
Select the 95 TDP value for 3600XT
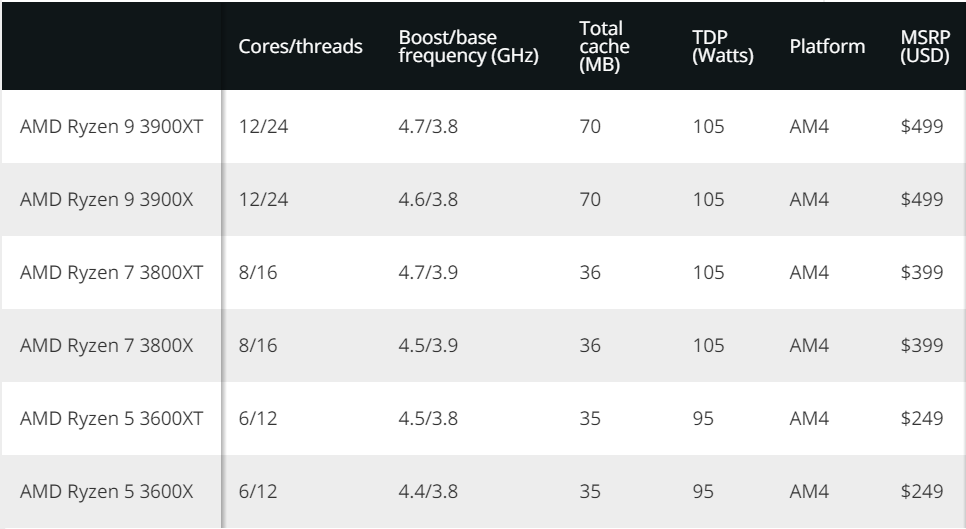(702, 419)
